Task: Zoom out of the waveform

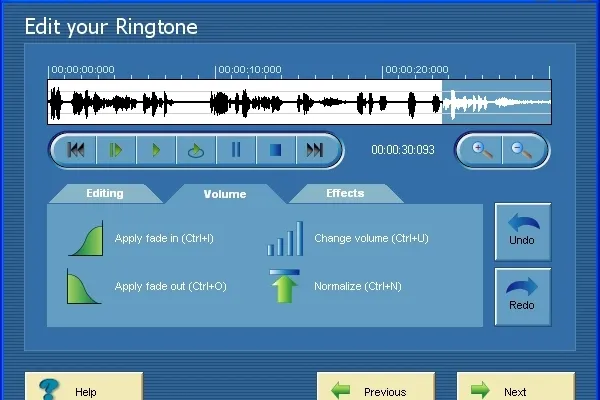Action: (522, 150)
